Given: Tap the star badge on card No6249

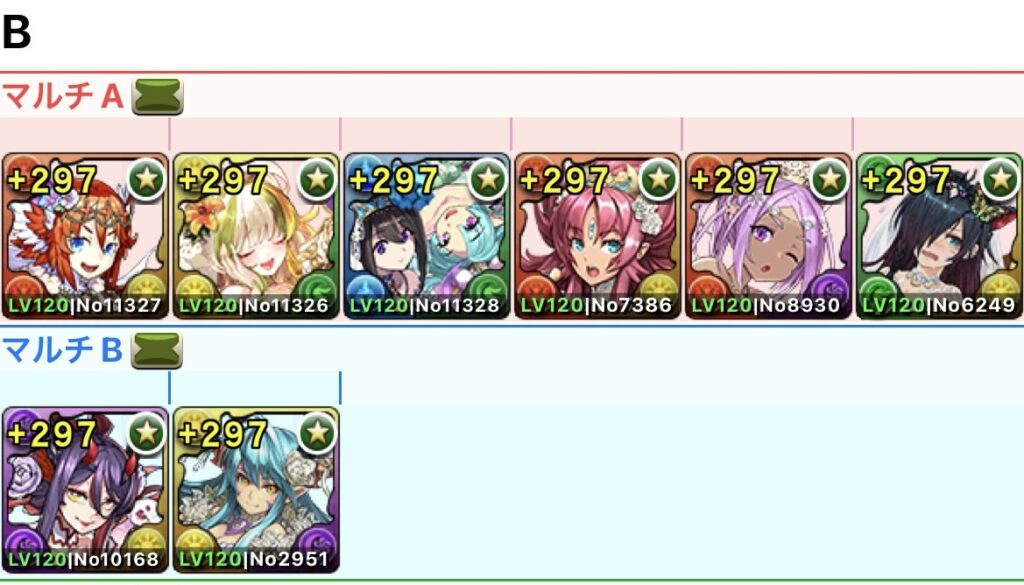Looking at the screenshot, I should point(1001,178).
